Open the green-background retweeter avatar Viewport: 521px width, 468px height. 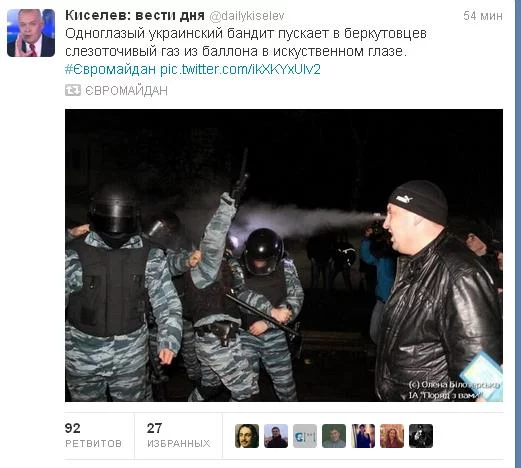(334, 436)
